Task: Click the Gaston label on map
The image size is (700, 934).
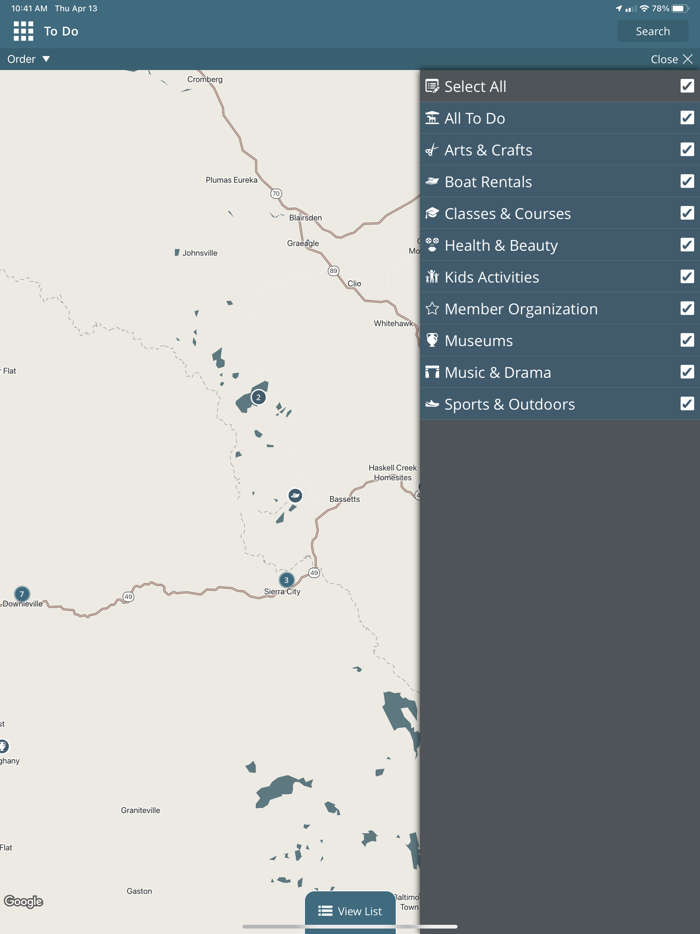Action: (139, 891)
